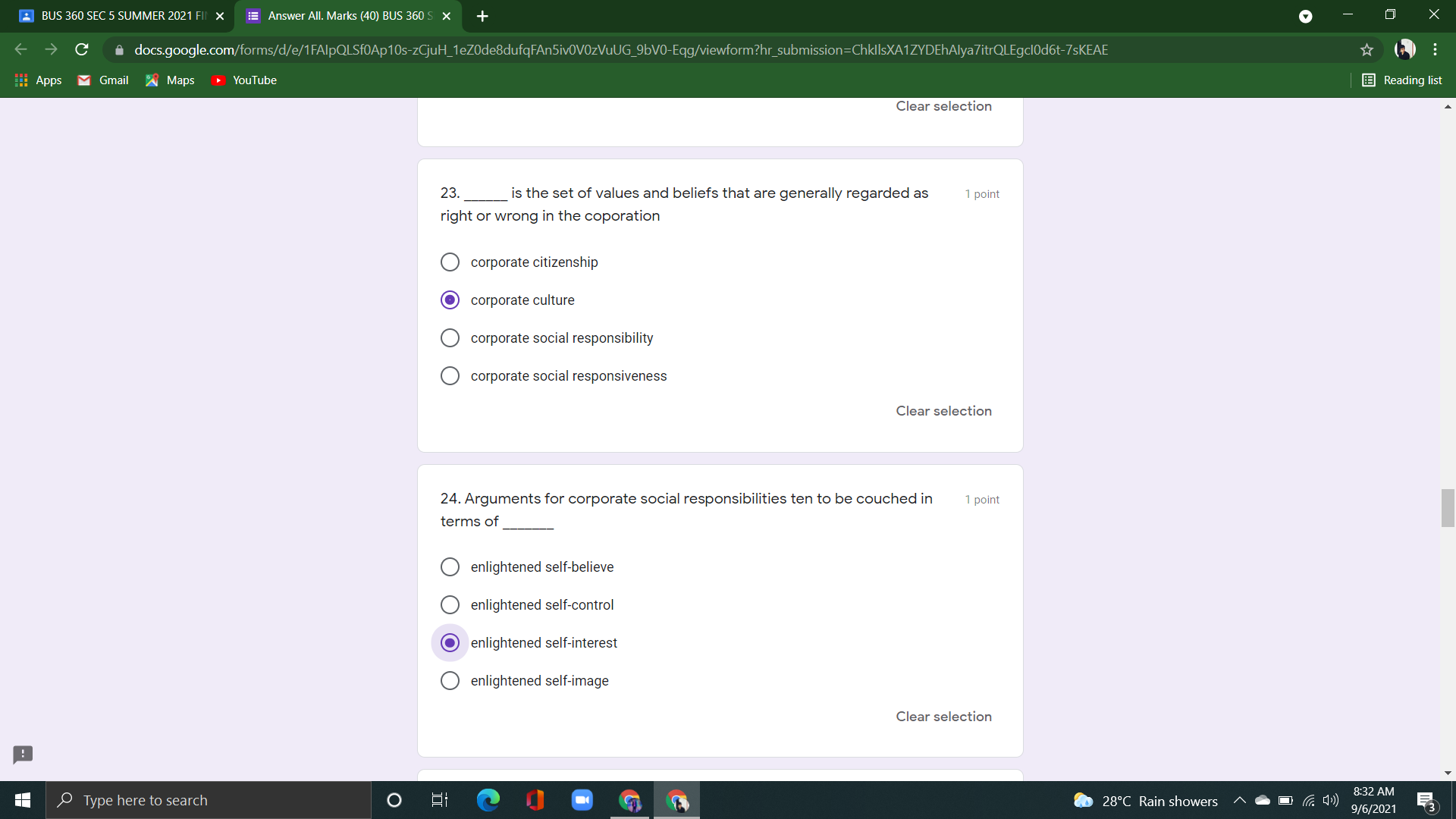Expand the Rain showers weather widget
Screen dimensions: 1456x819
[x=1144, y=800]
